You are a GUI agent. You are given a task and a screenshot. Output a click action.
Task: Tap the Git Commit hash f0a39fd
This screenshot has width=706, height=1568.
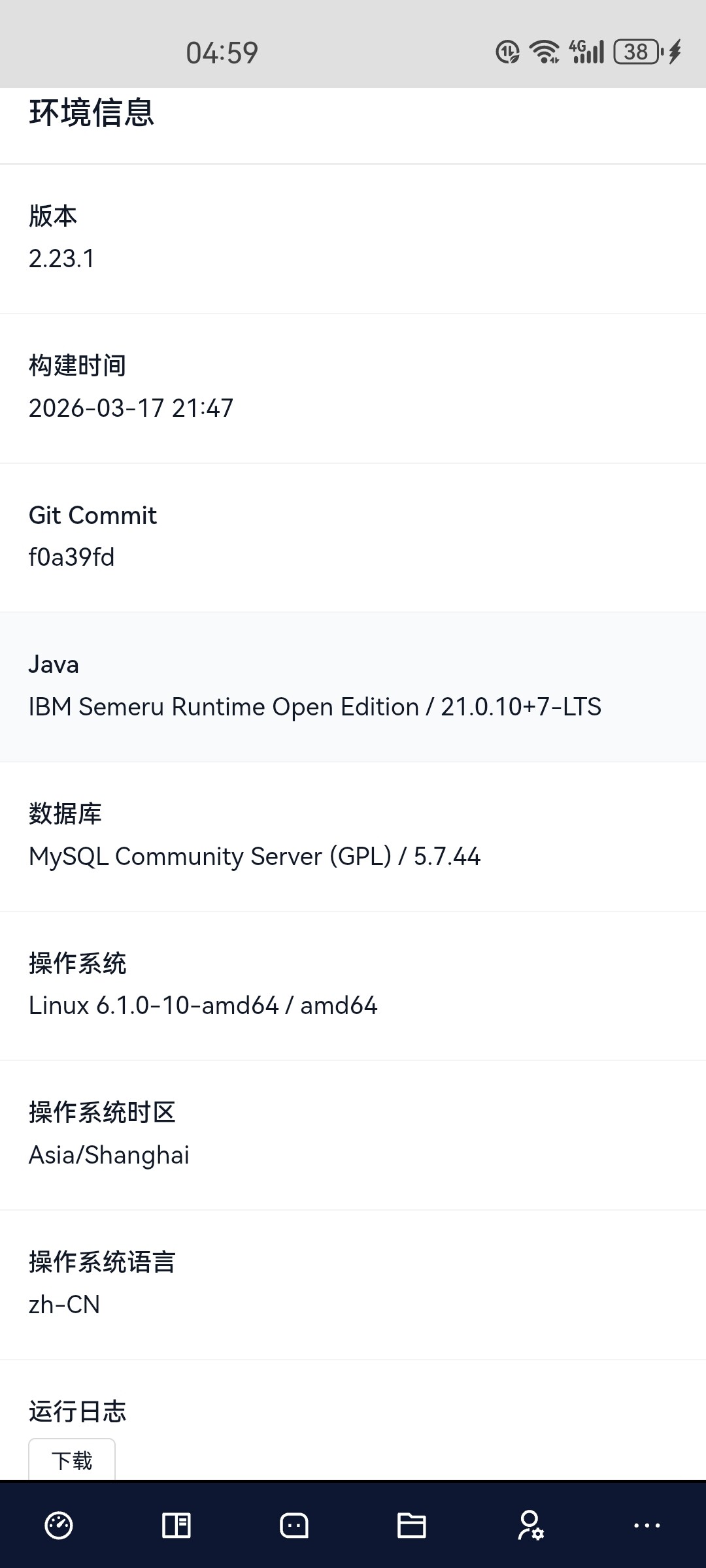point(72,557)
